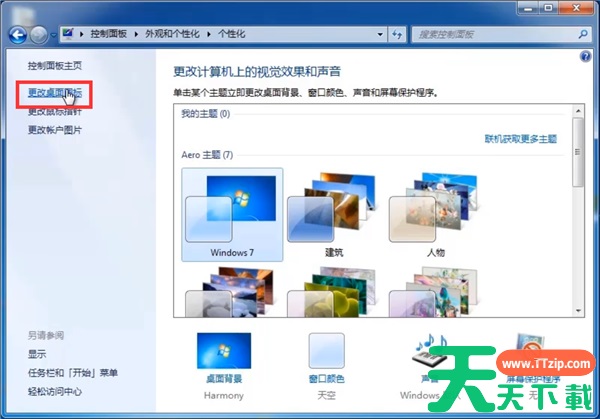Click the Forward navigation arrow
Screen dimensions: 600x419
click(39, 35)
